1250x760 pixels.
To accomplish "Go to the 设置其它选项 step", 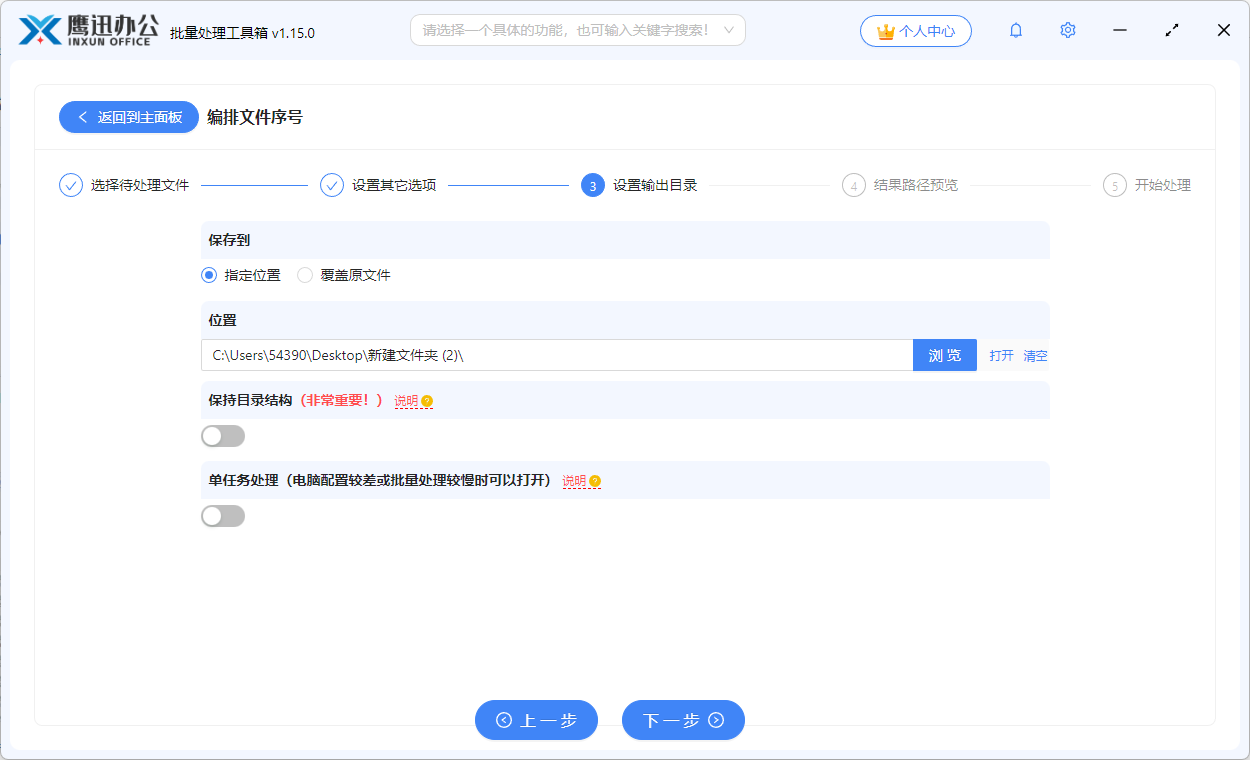I will [x=378, y=185].
